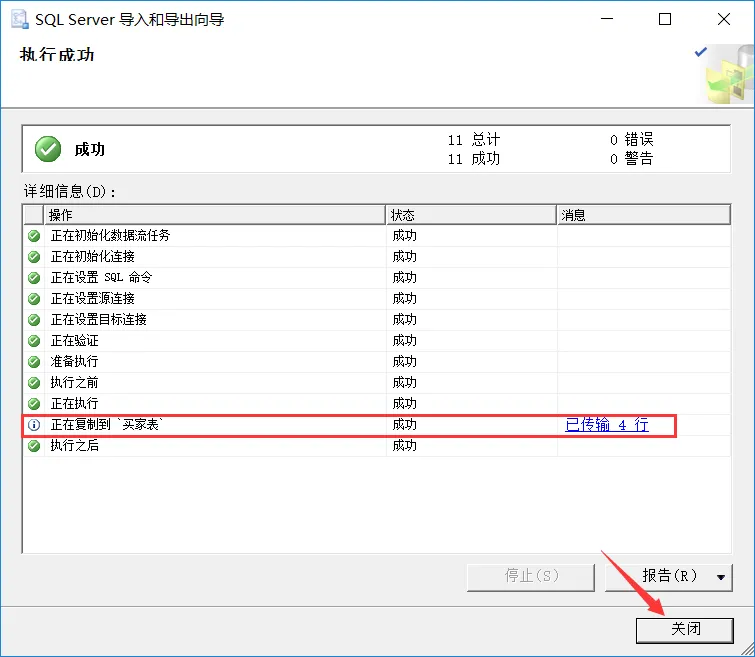Viewport: 755px width, 657px height.
Task: Click the green icon beside 正在验证
Action: [x=34, y=341]
